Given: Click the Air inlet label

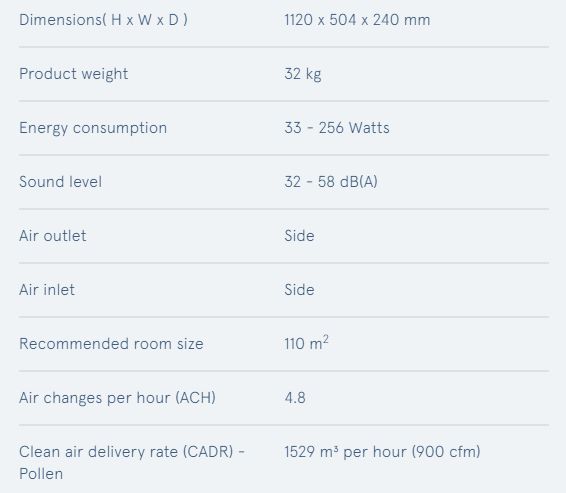Looking at the screenshot, I should [47, 290].
